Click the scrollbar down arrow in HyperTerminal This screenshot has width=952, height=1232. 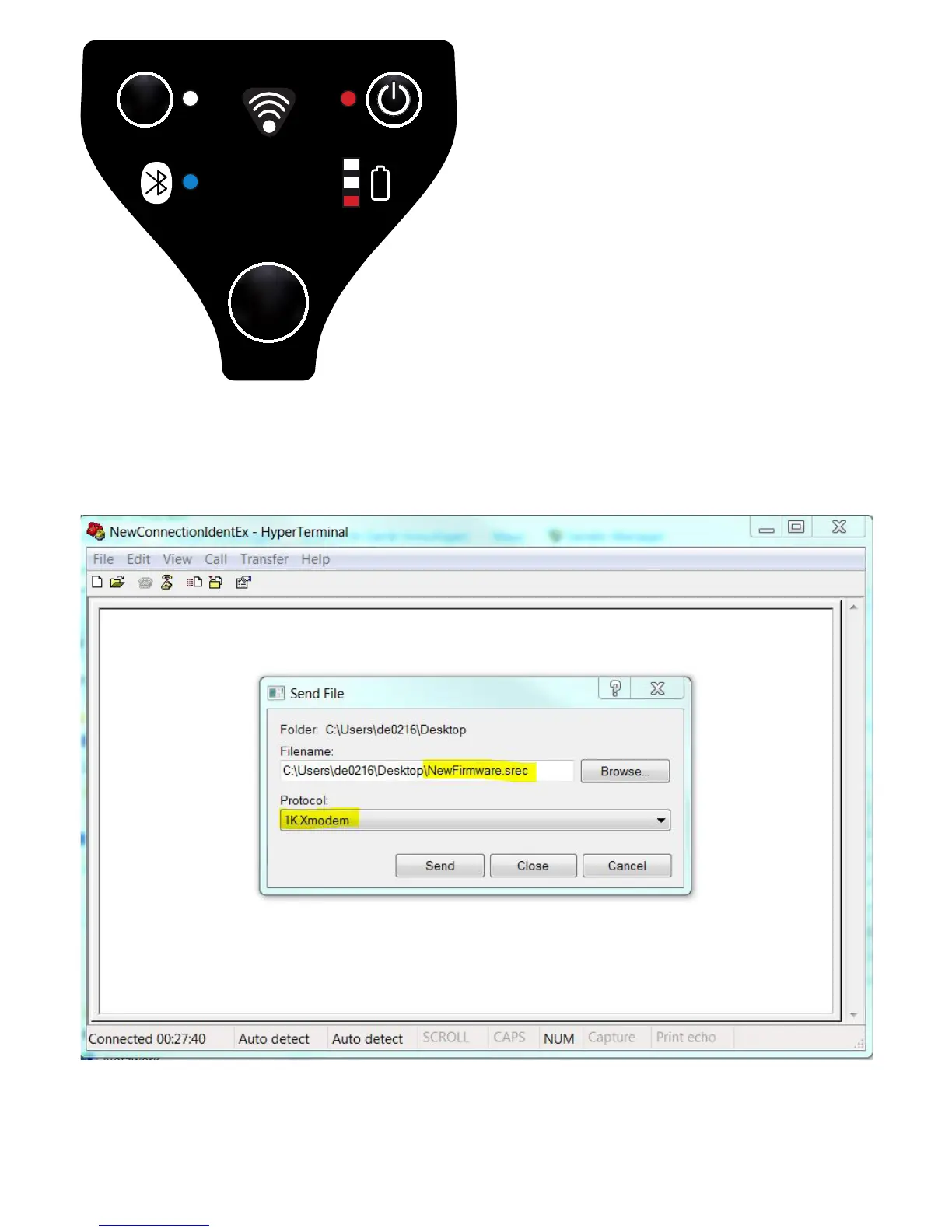coord(854,1014)
